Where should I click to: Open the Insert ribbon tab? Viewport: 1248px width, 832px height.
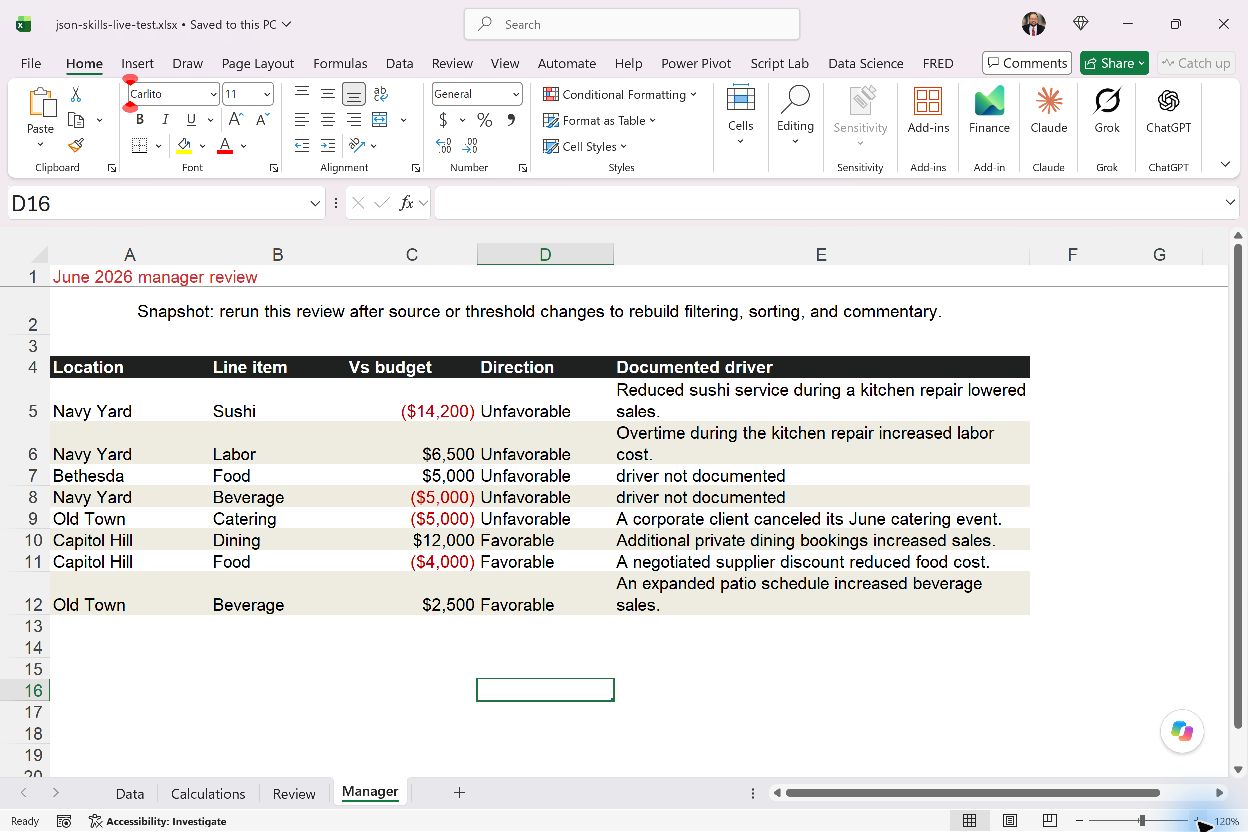(138, 63)
